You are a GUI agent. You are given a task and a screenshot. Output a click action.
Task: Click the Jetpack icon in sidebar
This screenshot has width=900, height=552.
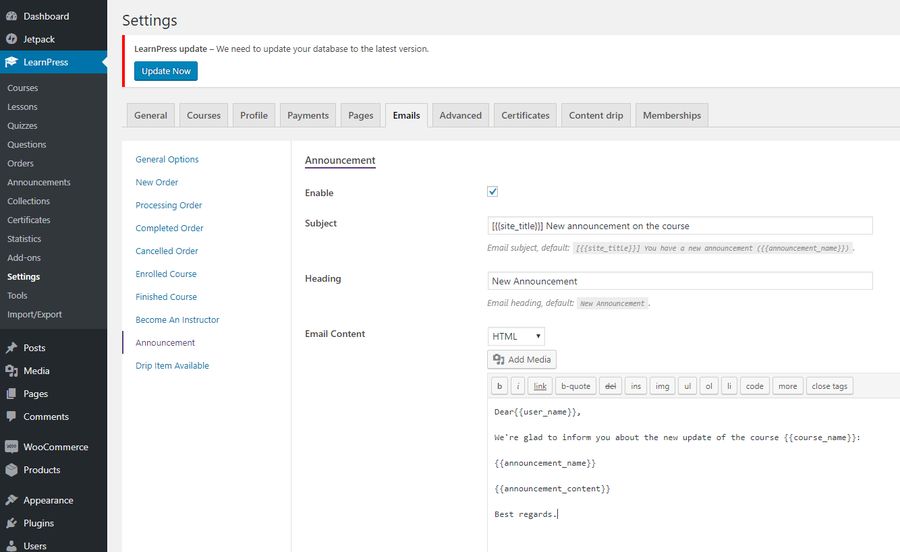click(11, 39)
